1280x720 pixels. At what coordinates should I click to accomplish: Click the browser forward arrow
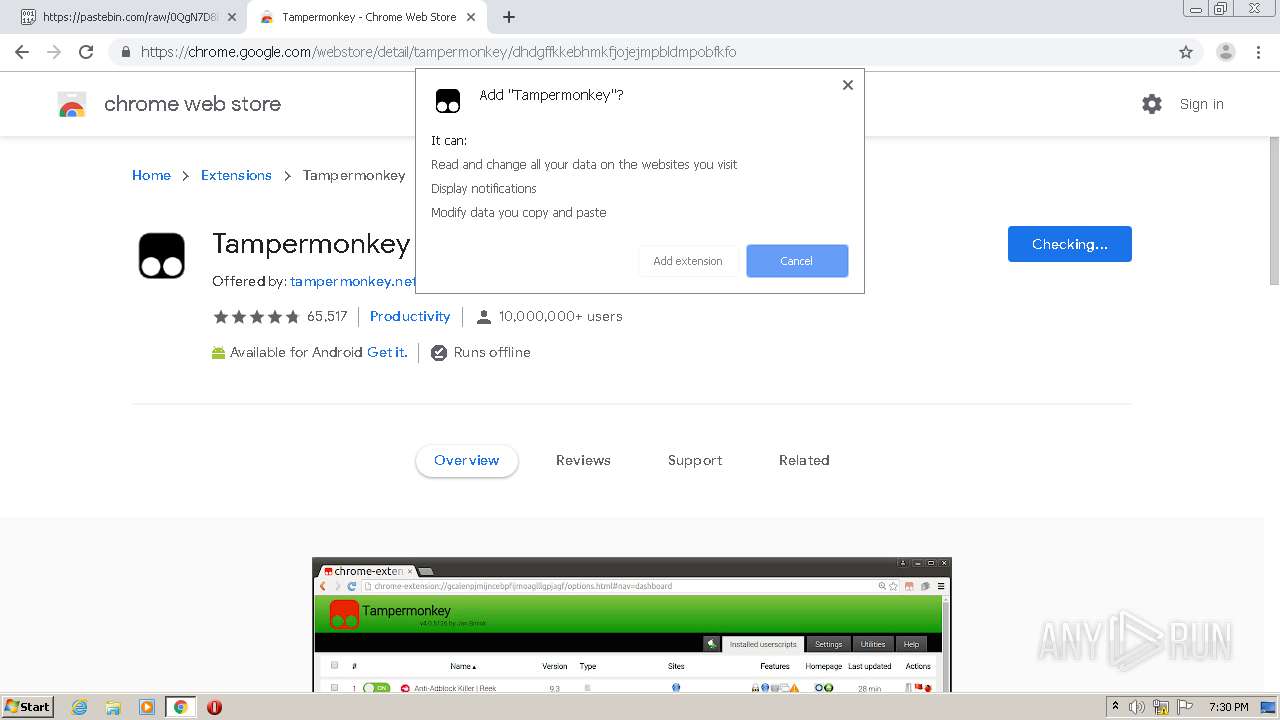[x=54, y=52]
